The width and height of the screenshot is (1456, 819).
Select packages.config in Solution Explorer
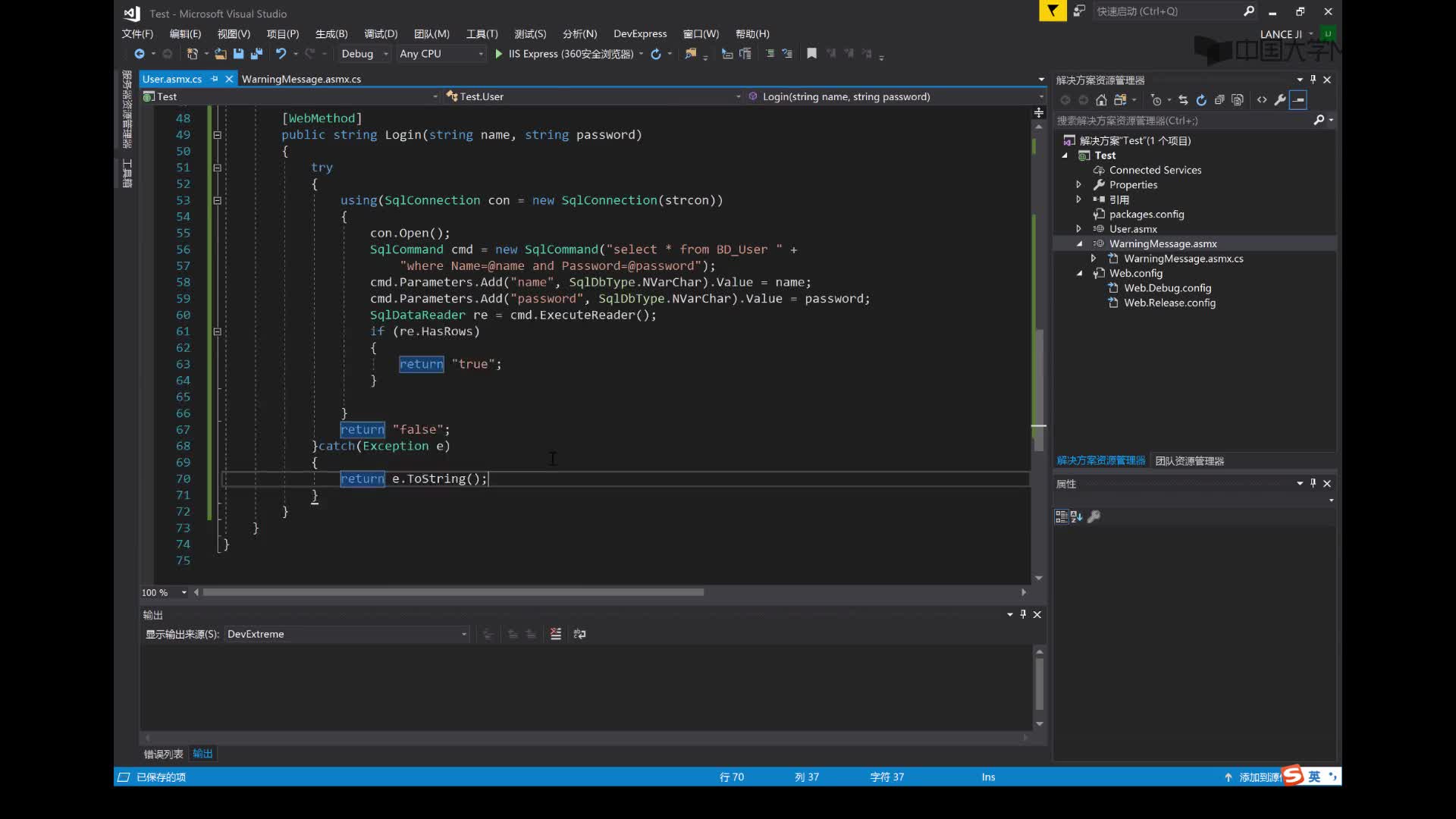coord(1147,214)
